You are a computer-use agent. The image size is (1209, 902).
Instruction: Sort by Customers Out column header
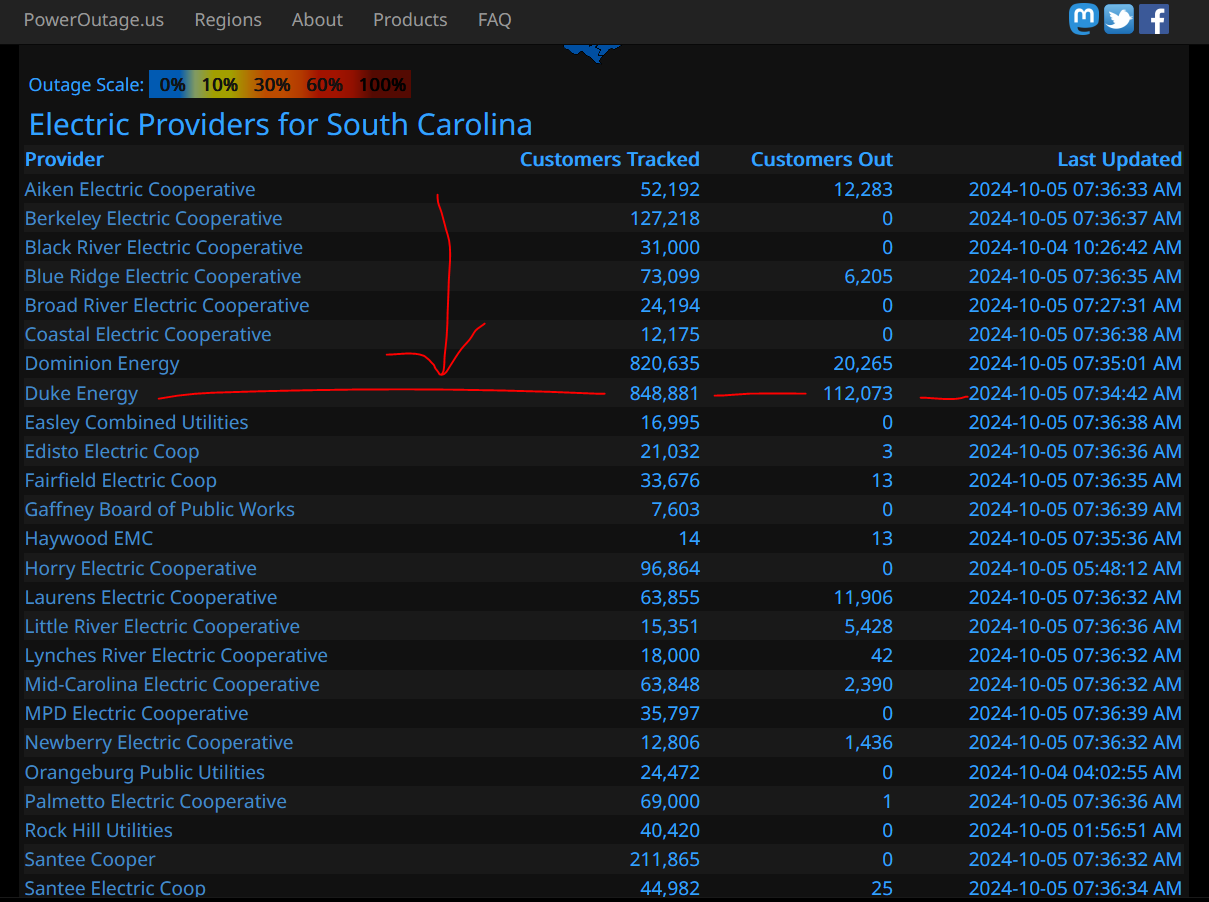(x=822, y=159)
